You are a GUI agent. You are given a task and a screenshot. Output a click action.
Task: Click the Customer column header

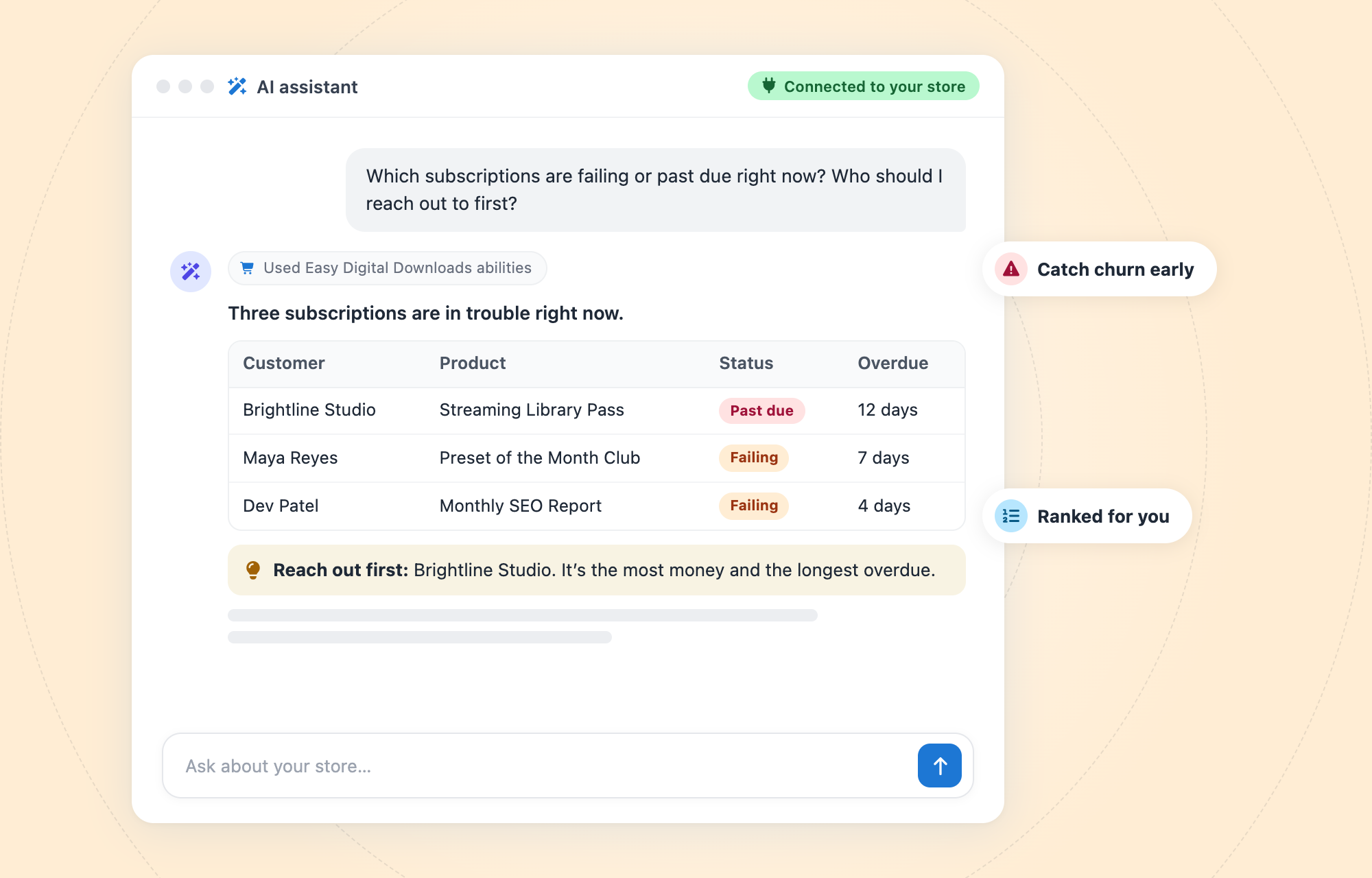point(284,363)
